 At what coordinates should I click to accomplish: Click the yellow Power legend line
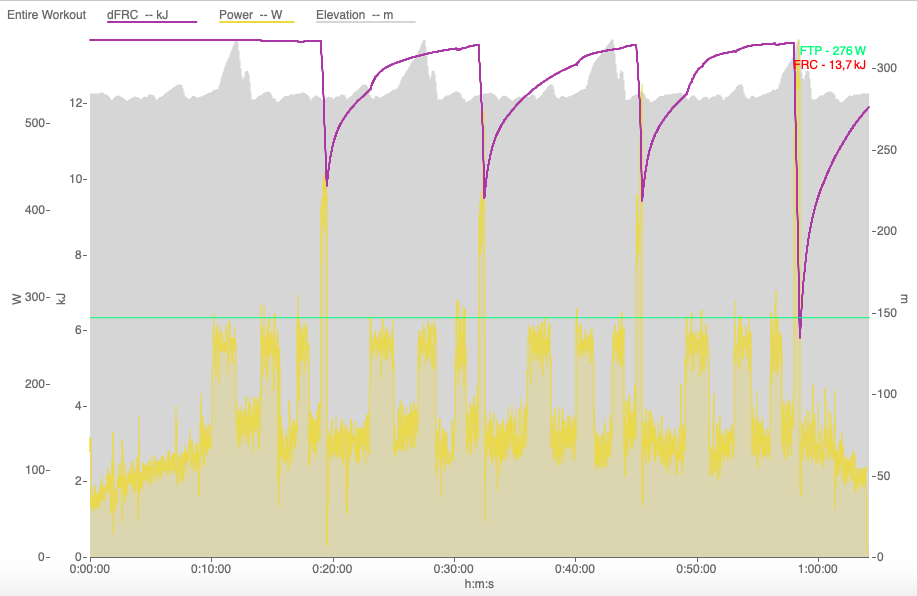coord(257,22)
